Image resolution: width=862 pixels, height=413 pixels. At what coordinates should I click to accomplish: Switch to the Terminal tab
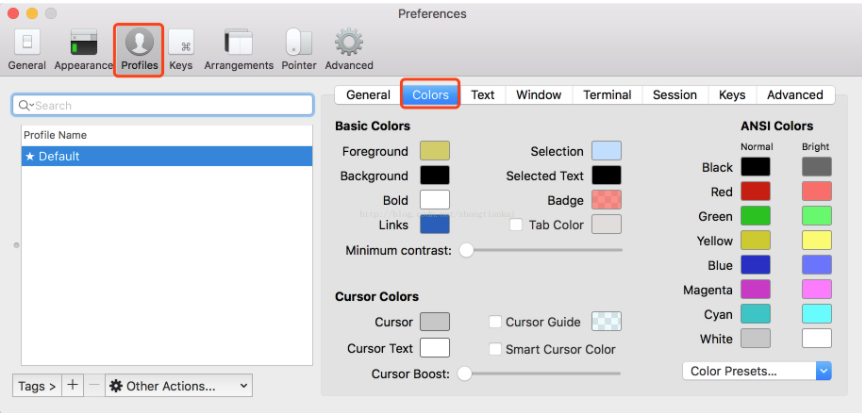(607, 95)
